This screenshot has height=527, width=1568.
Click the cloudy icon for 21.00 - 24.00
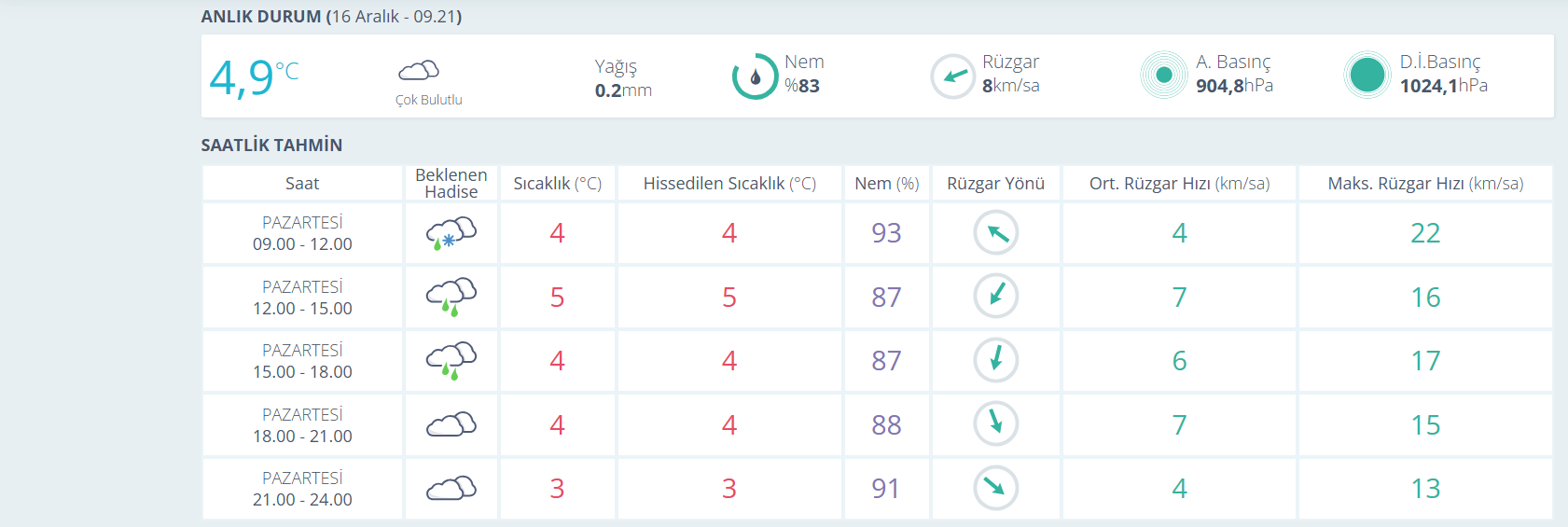[x=451, y=488]
